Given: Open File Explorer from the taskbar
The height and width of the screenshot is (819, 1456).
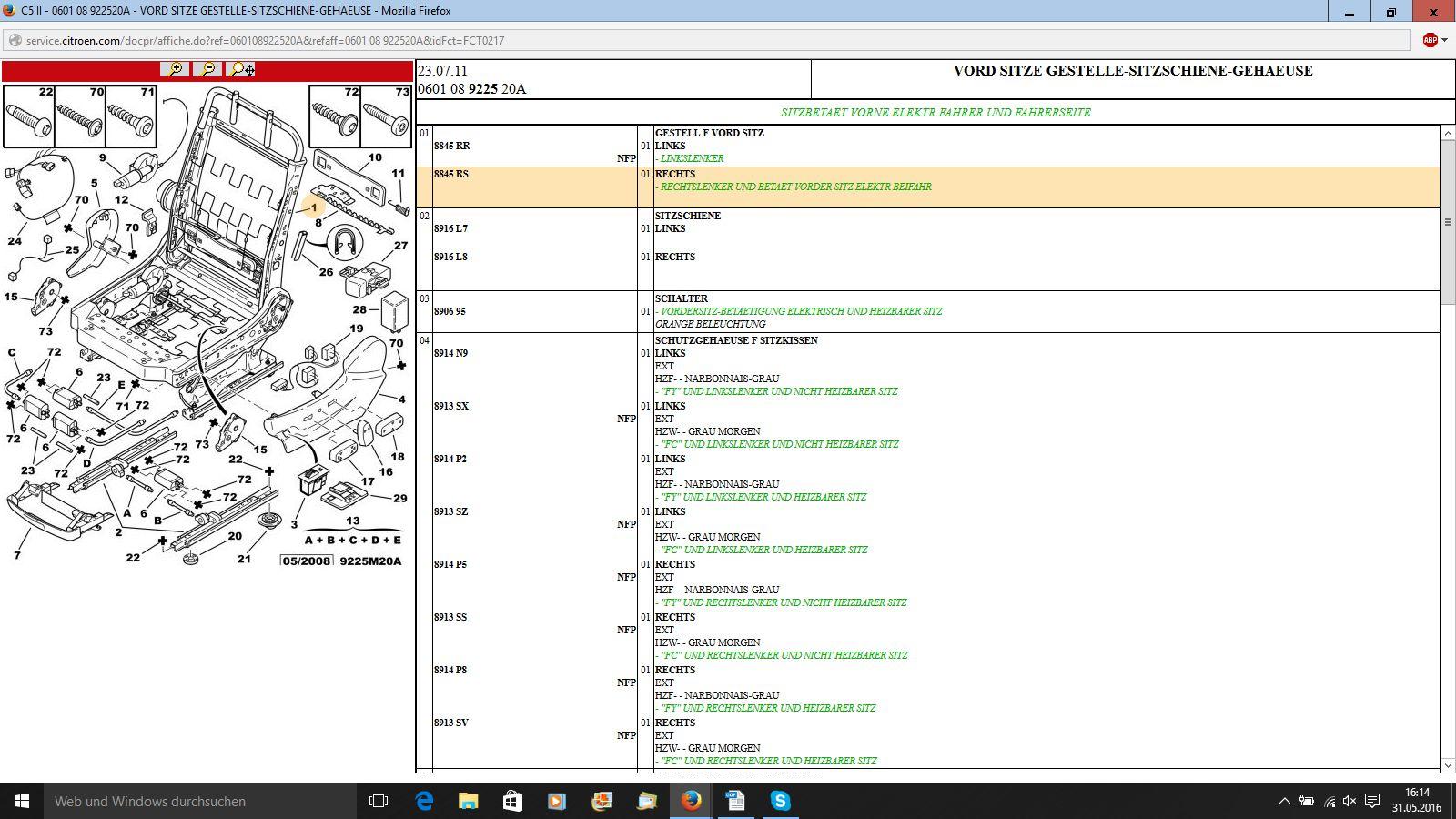Looking at the screenshot, I should (468, 801).
